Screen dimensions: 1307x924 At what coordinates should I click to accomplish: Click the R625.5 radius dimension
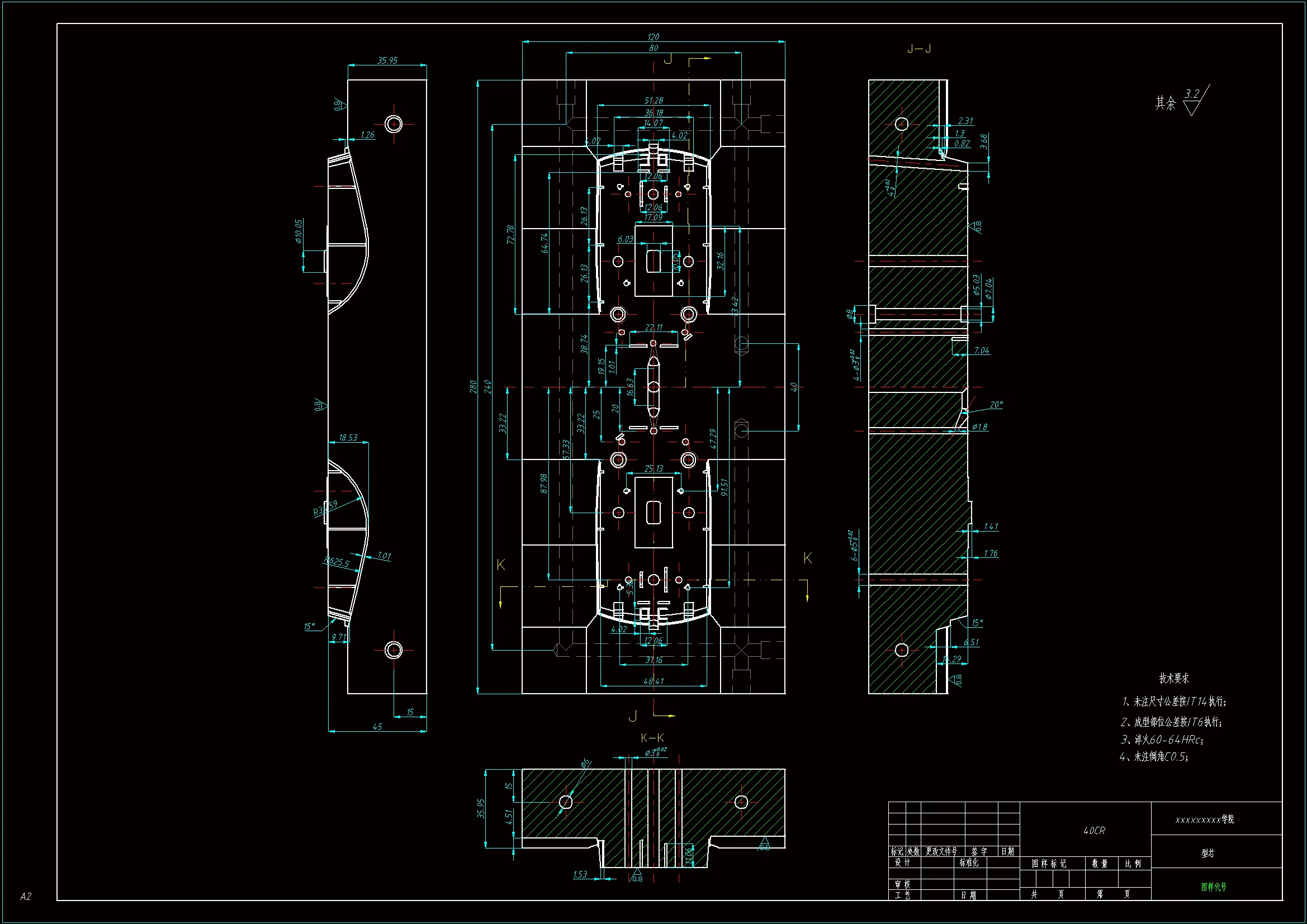click(x=337, y=562)
